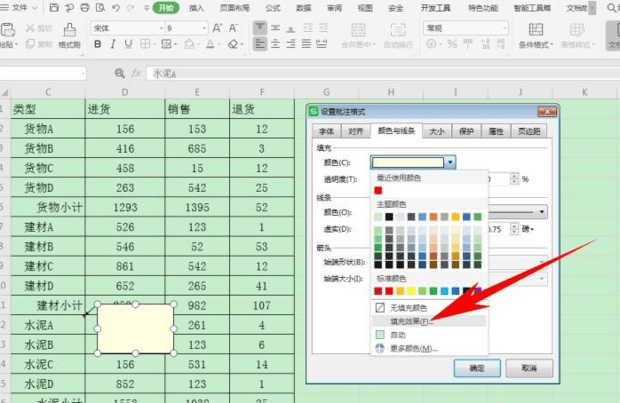The image size is (620, 403).
Task: Click the Print icon in quick access bar
Action: click(85, 8)
